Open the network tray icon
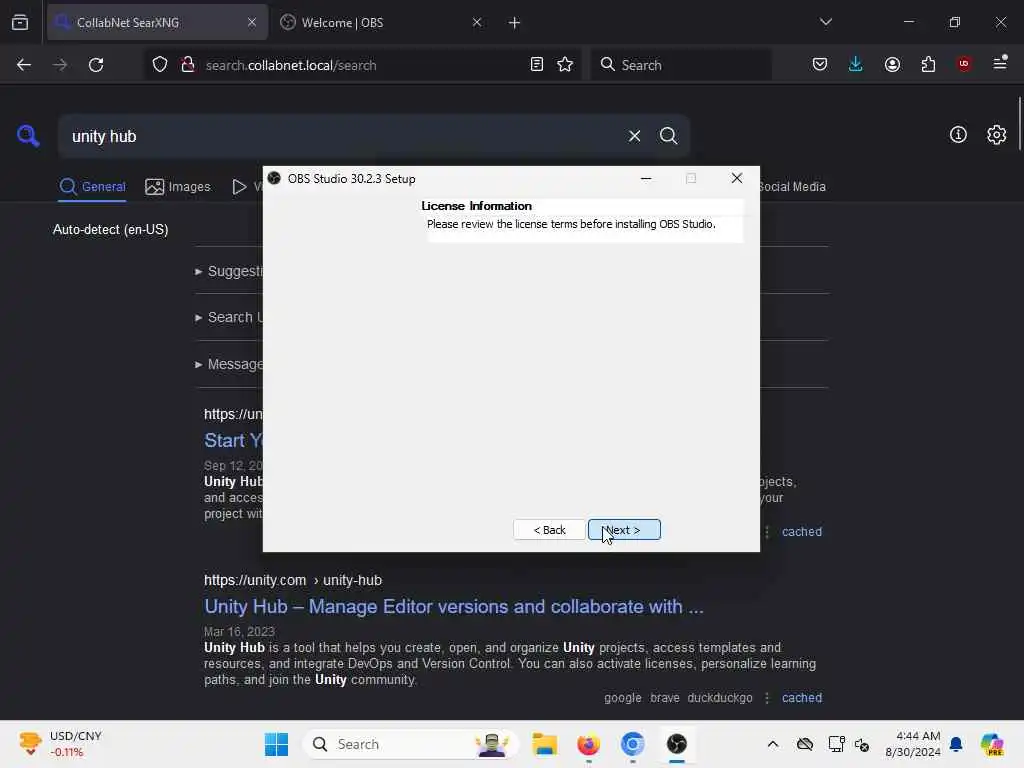This screenshot has height=768, width=1024. 836,744
